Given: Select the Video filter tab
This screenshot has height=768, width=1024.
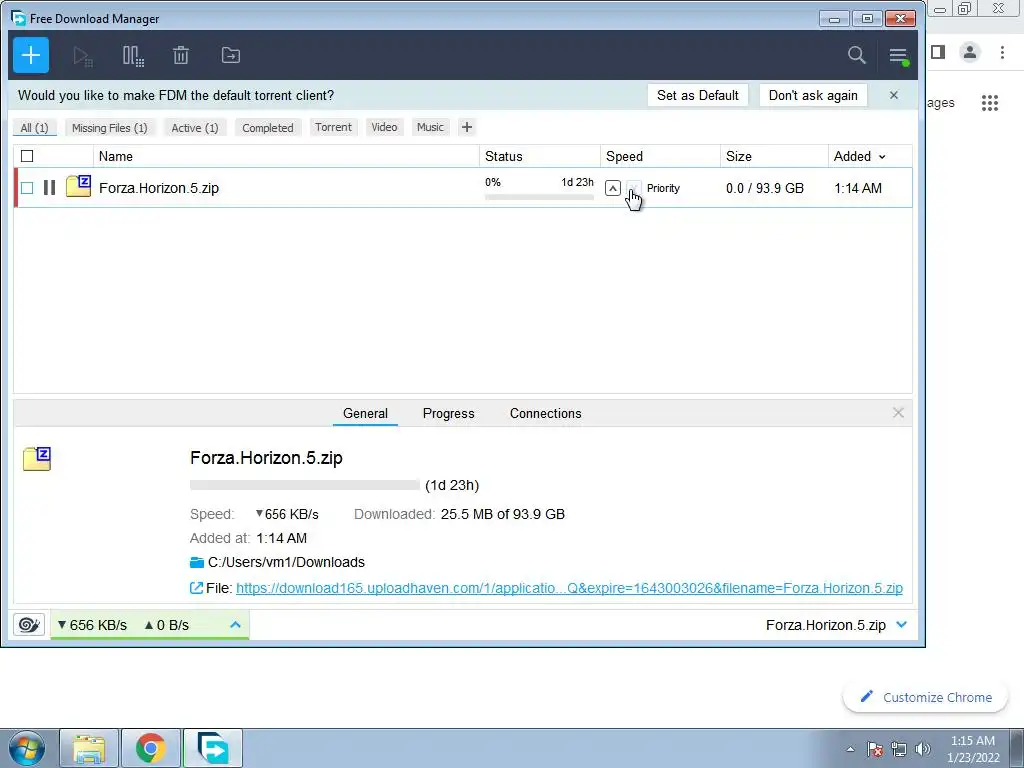Looking at the screenshot, I should tap(384, 127).
